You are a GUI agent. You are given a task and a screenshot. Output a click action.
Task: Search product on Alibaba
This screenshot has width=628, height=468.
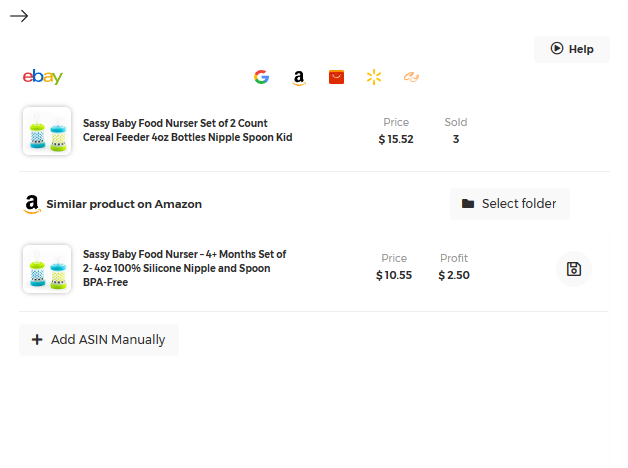(411, 77)
